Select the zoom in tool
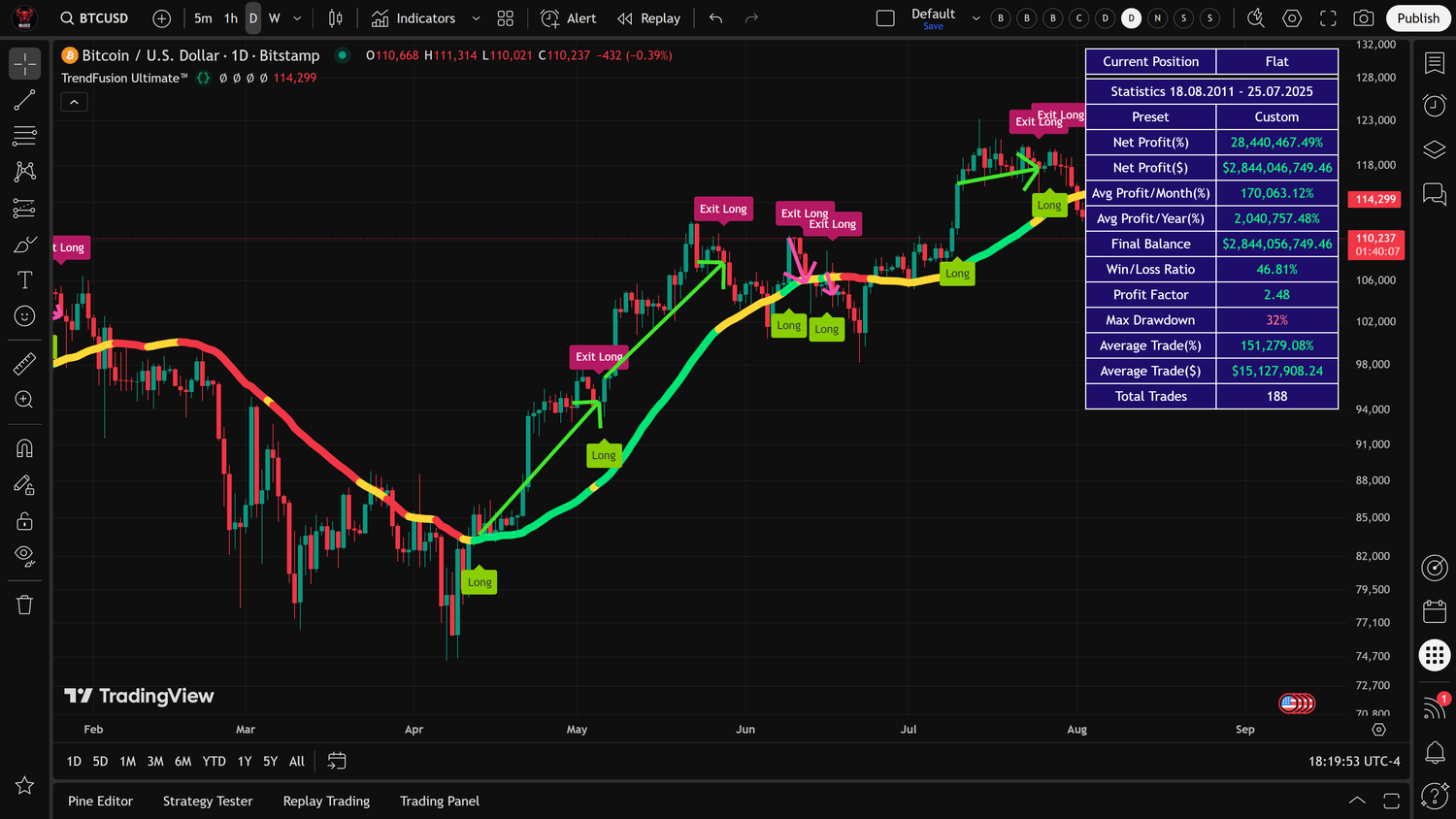The height and width of the screenshot is (819, 1456). 25,400
